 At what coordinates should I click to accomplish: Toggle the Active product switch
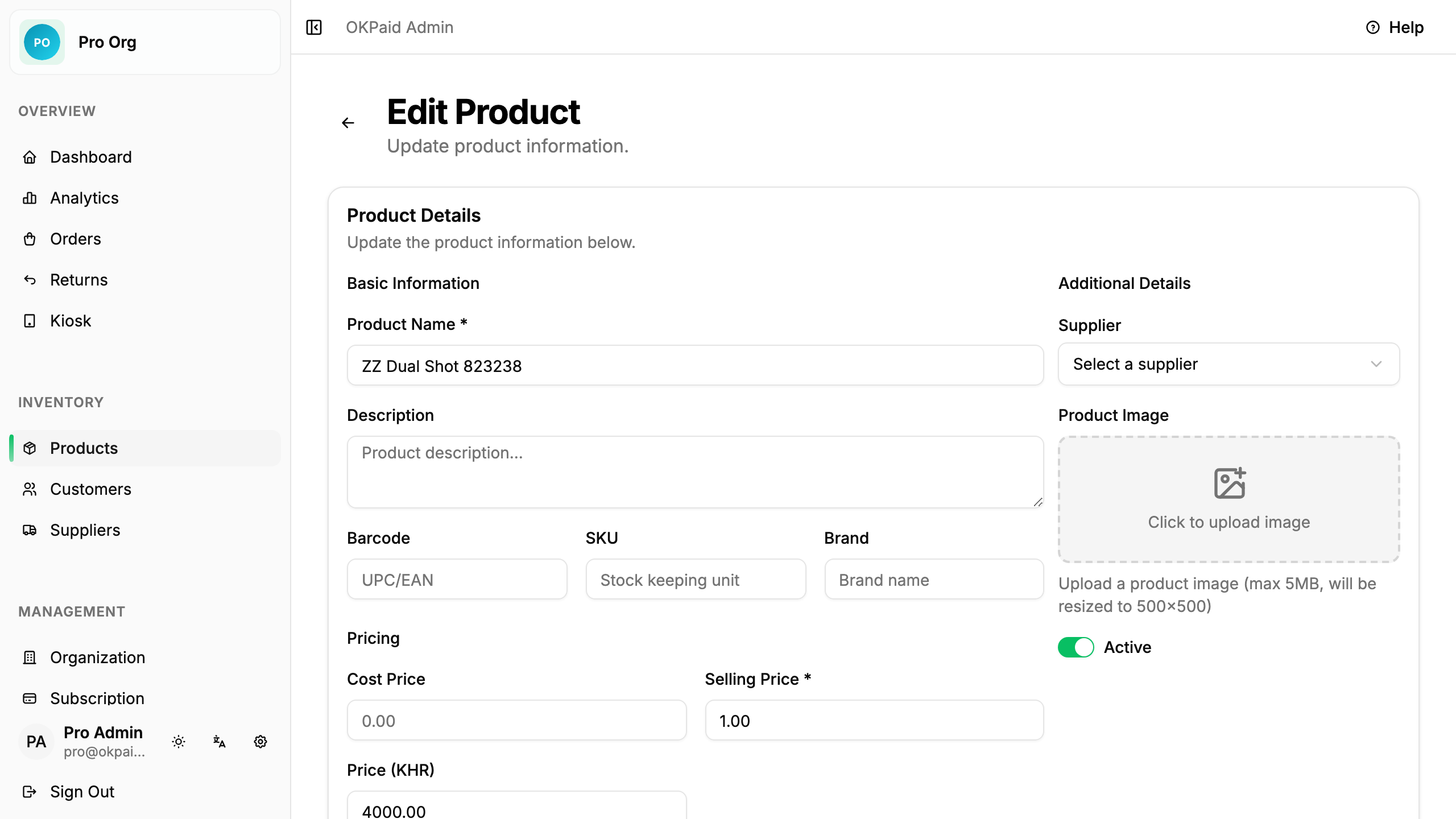tap(1076, 647)
